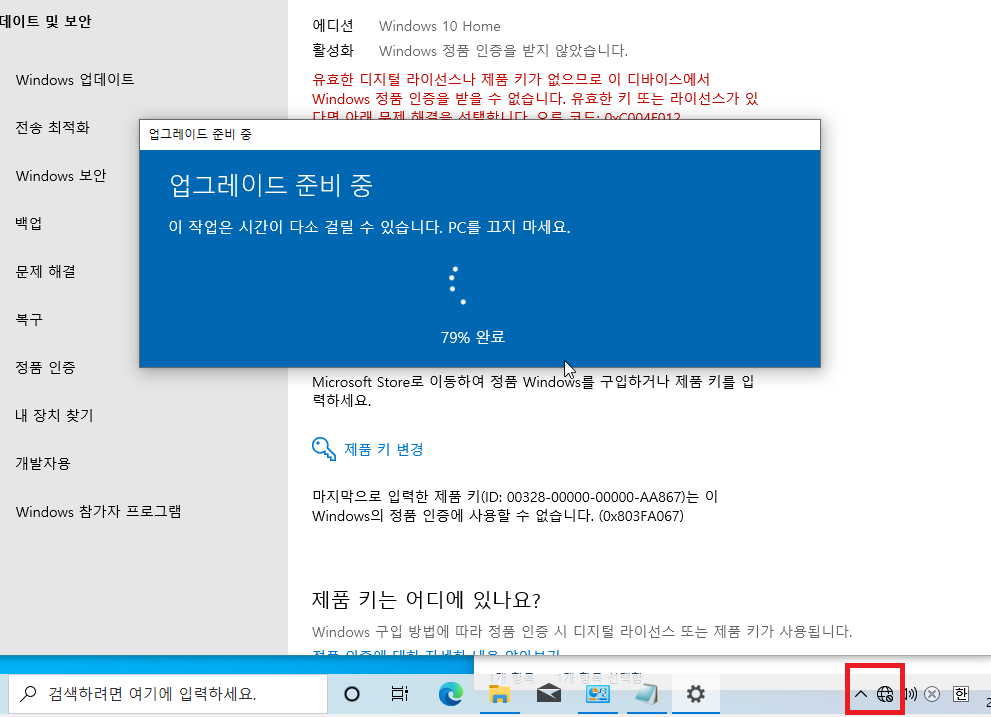Image resolution: width=991 pixels, height=717 pixels.
Task: Open Control Panel taskbar icon
Action: pyautogui.click(x=597, y=694)
